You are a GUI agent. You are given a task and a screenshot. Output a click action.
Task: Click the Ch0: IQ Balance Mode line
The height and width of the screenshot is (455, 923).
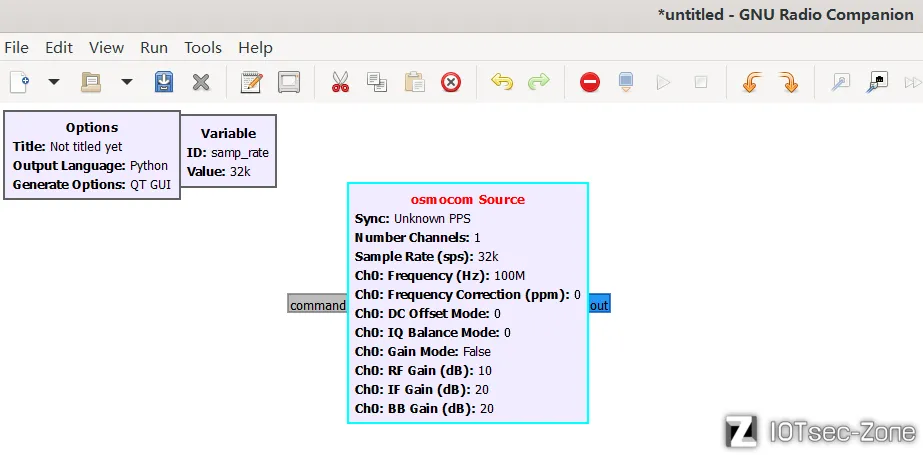433,333
